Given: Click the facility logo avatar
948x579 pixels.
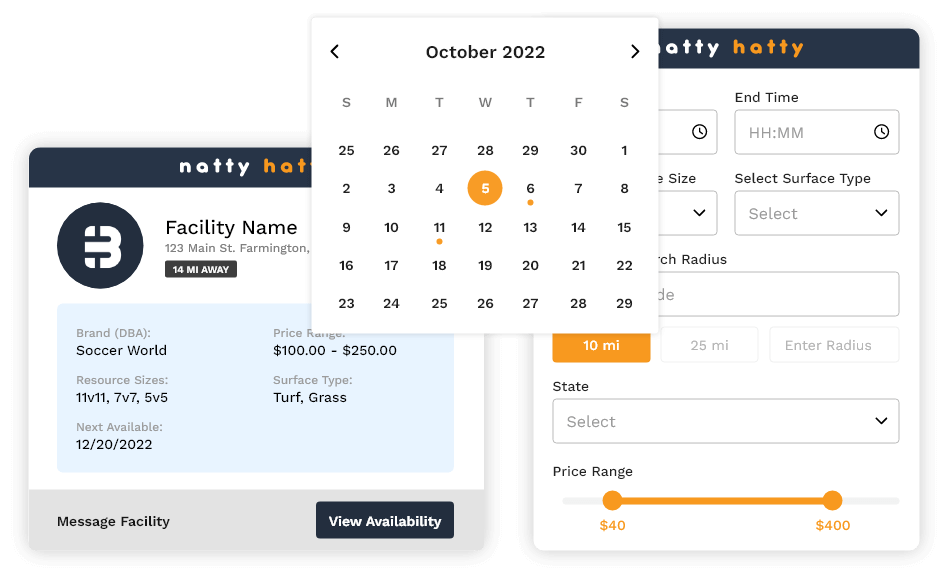Looking at the screenshot, I should 98,247.
